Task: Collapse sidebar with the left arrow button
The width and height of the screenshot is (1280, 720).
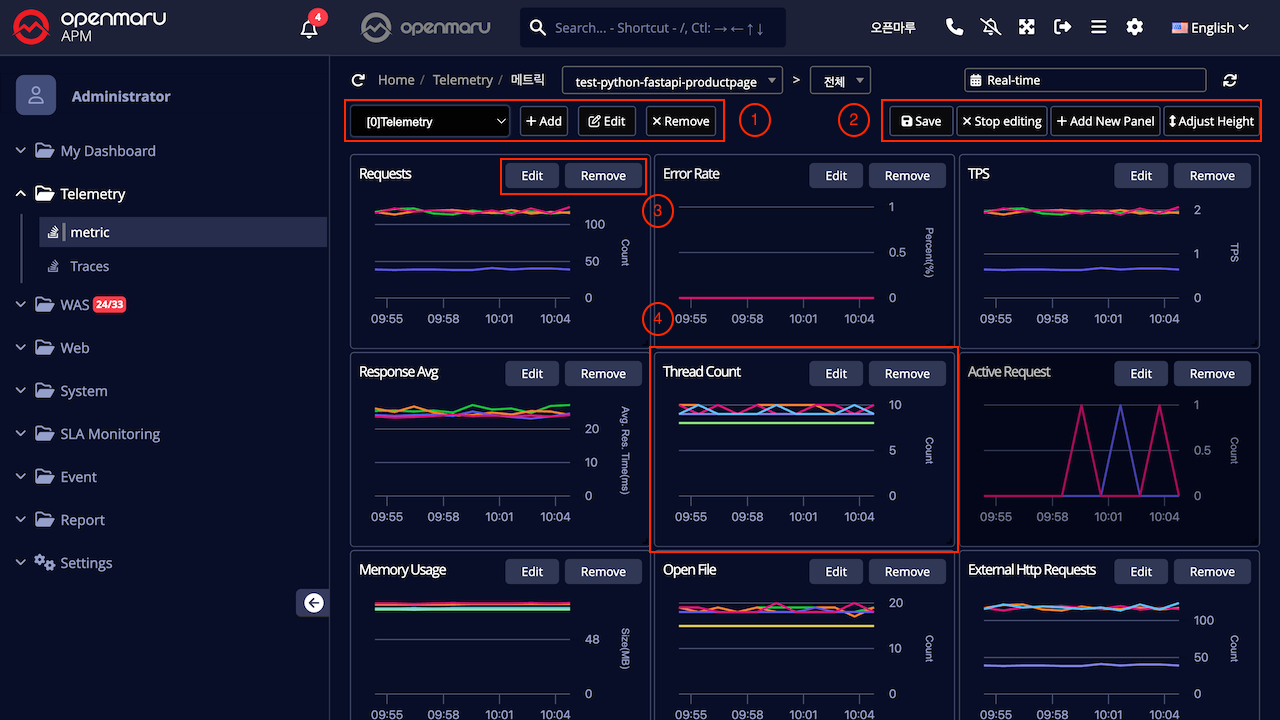Action: (x=313, y=602)
